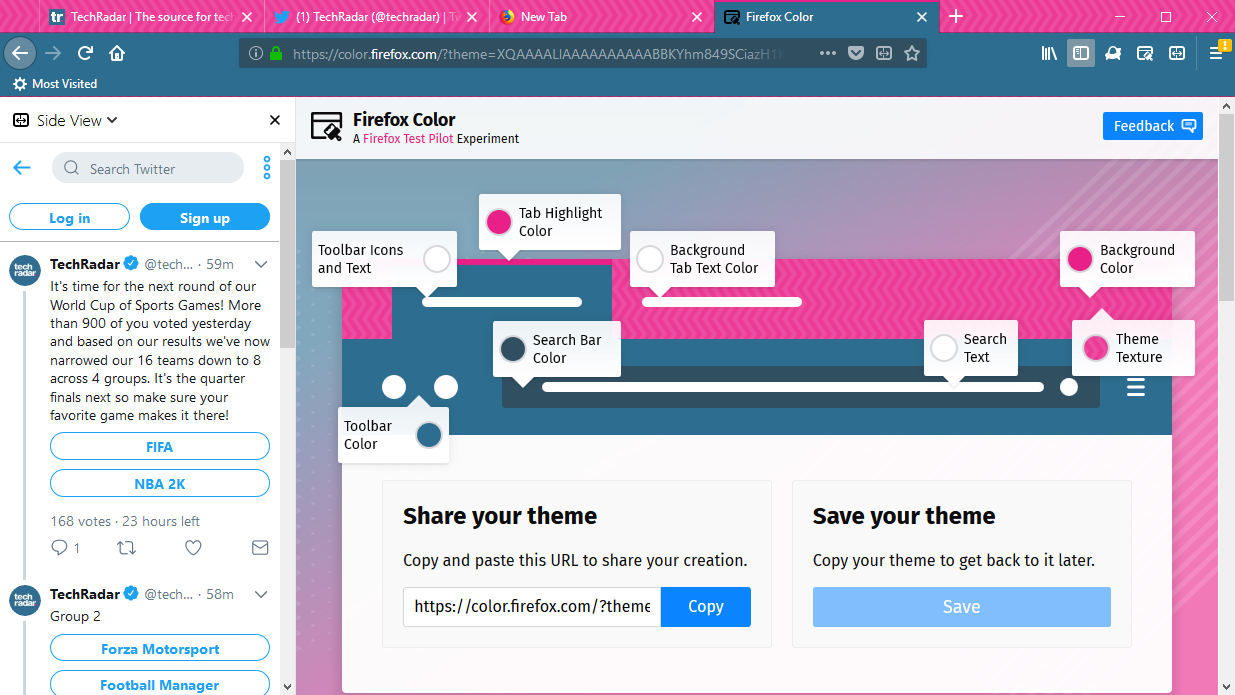Pick the Search Text color swatch

click(944, 348)
